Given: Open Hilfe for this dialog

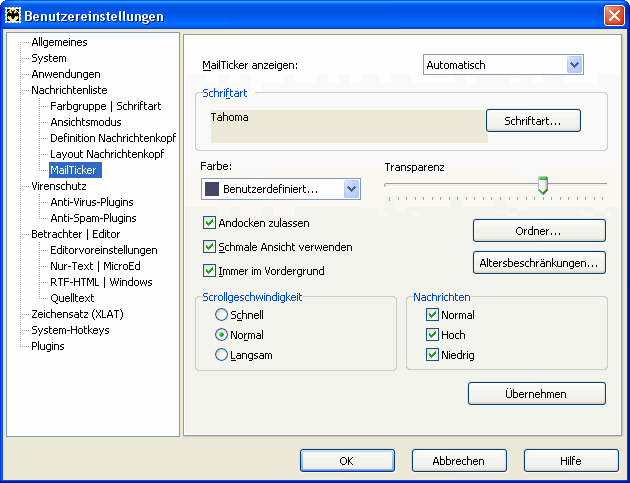Looking at the screenshot, I should (571, 460).
